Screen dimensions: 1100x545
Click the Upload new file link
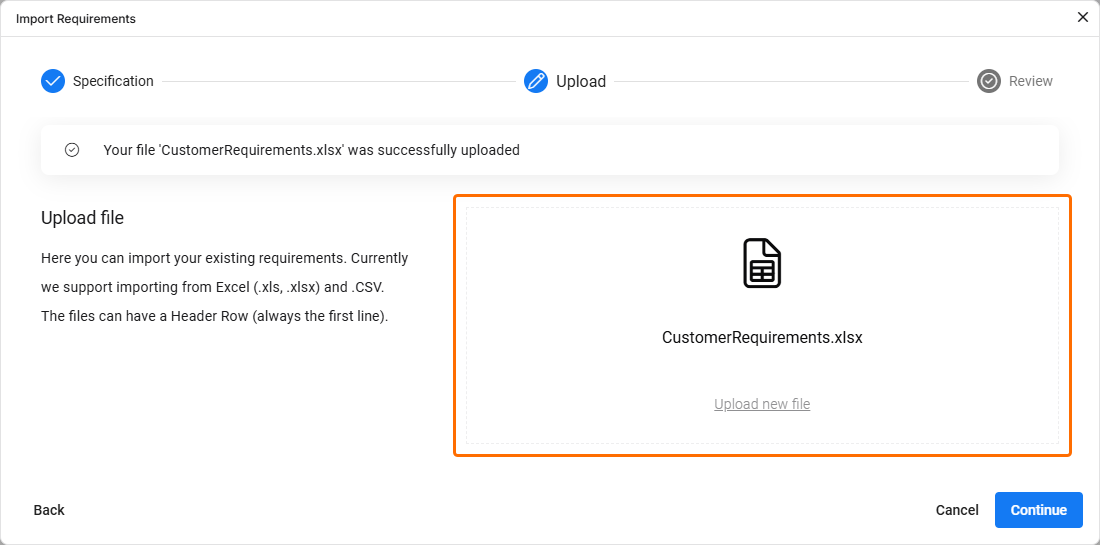coord(762,404)
